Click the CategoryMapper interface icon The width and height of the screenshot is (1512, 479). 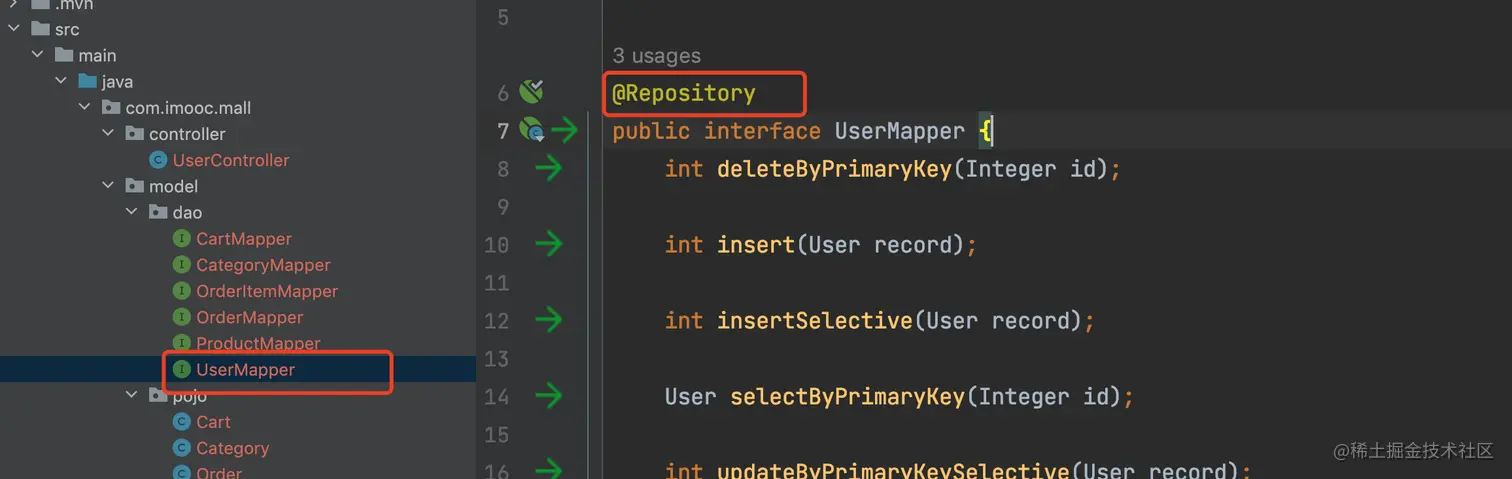tap(181, 264)
